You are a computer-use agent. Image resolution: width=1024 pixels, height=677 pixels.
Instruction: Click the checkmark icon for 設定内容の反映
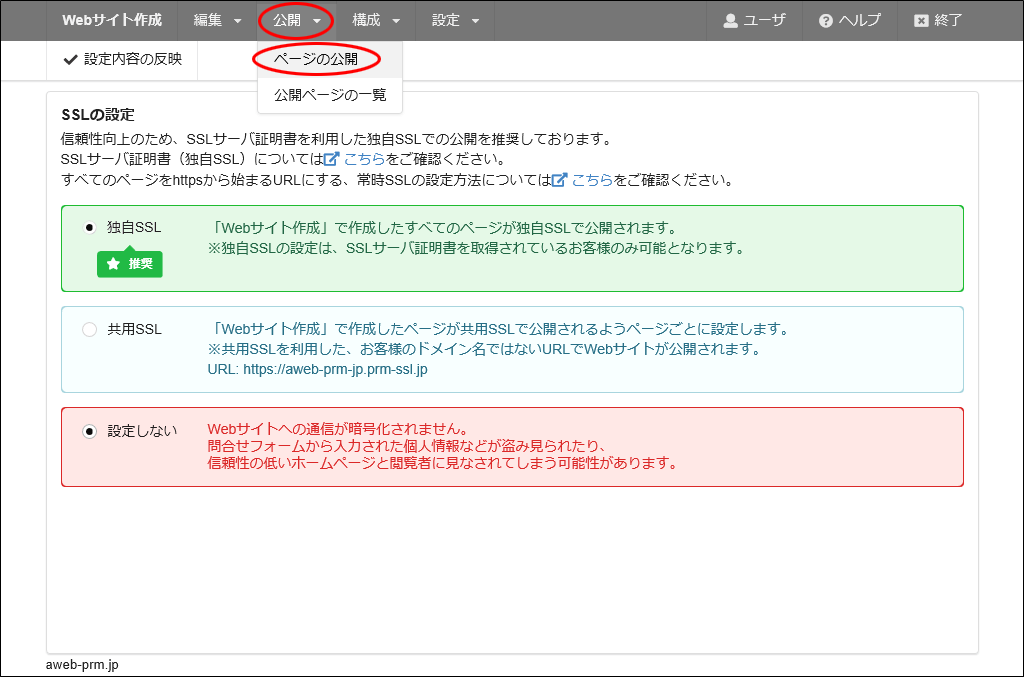[x=70, y=60]
